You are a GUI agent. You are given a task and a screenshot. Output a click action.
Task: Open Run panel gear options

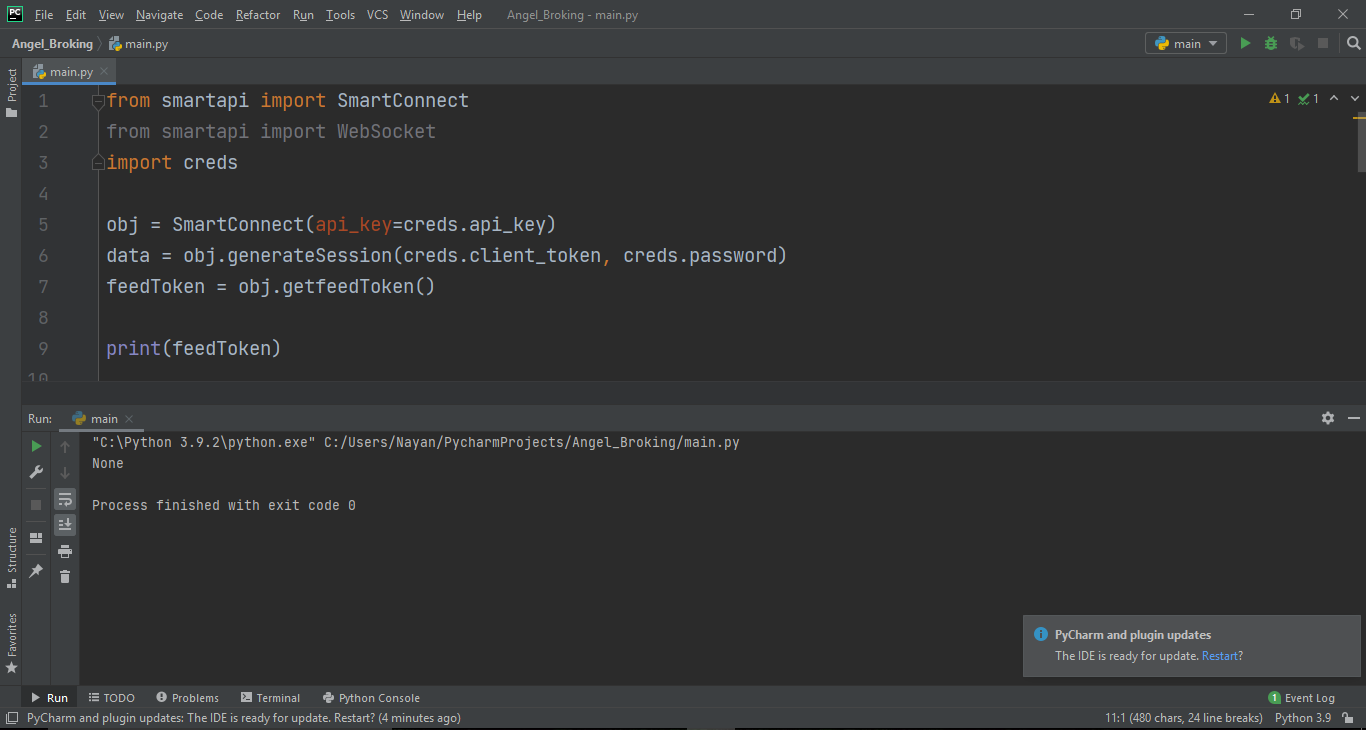click(1328, 418)
